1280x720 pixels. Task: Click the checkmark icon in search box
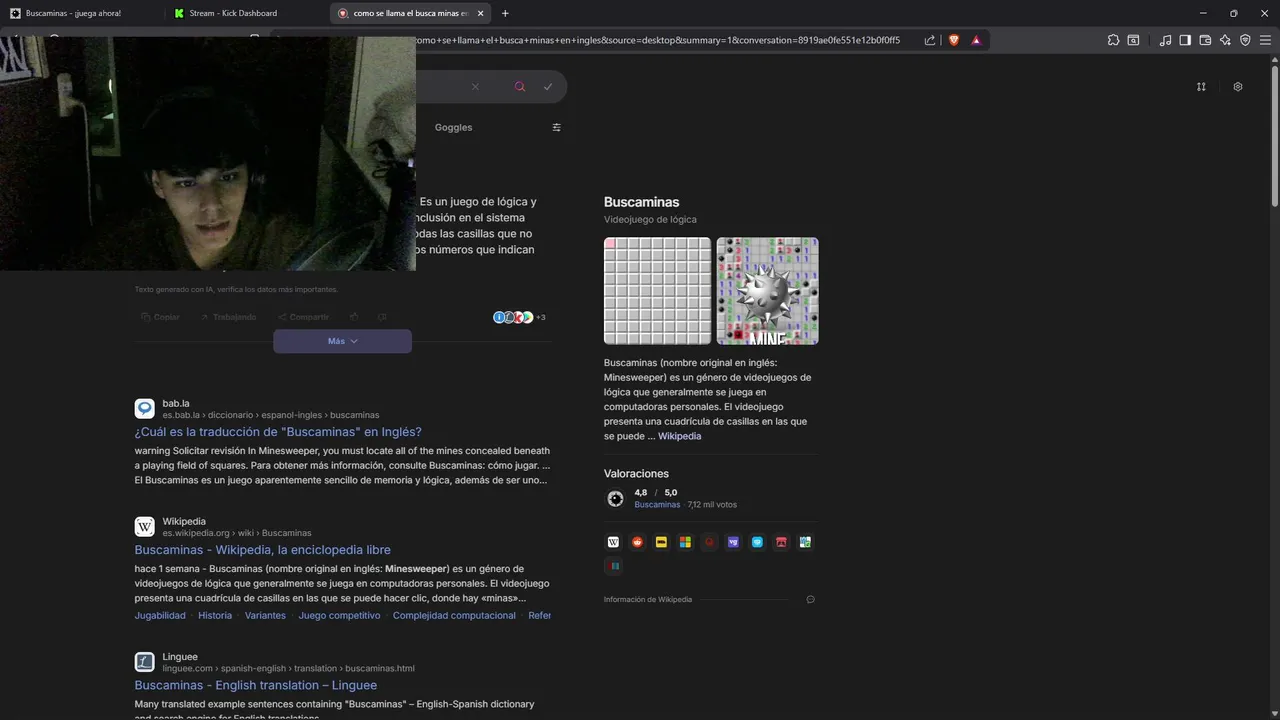[x=548, y=87]
